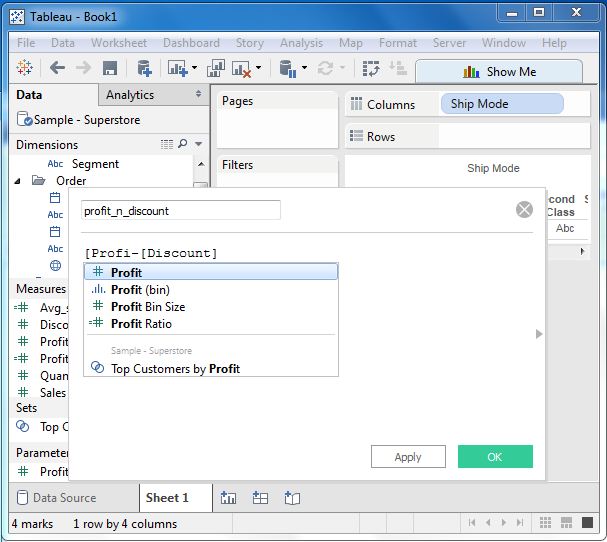The image size is (607, 542).
Task: Click the Swap Rows and Columns icon
Action: (x=372, y=68)
